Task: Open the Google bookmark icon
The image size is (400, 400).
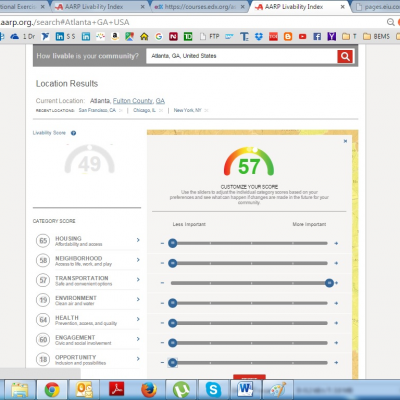Action: [x=159, y=36]
